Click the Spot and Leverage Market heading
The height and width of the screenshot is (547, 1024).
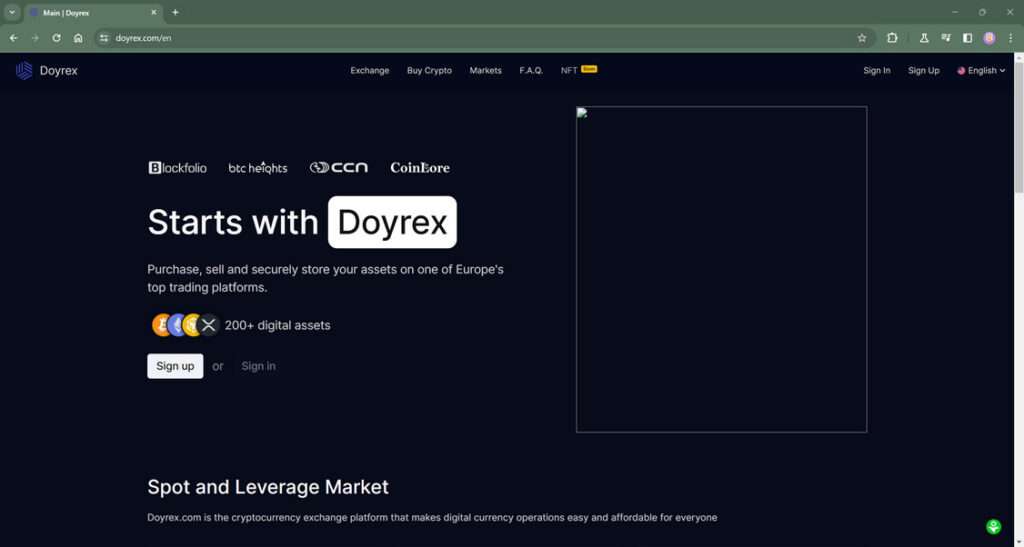click(x=268, y=487)
